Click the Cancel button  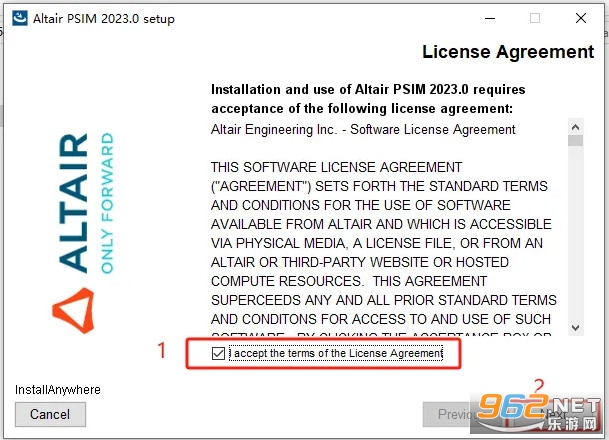50,414
